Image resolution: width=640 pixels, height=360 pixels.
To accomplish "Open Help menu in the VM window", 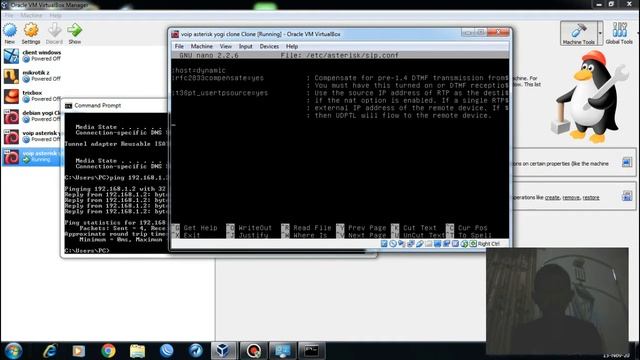I will coord(292,47).
